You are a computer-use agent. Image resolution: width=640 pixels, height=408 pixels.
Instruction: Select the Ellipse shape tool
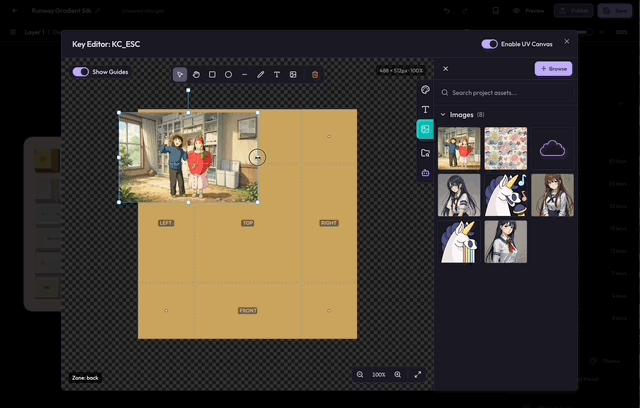click(228, 75)
